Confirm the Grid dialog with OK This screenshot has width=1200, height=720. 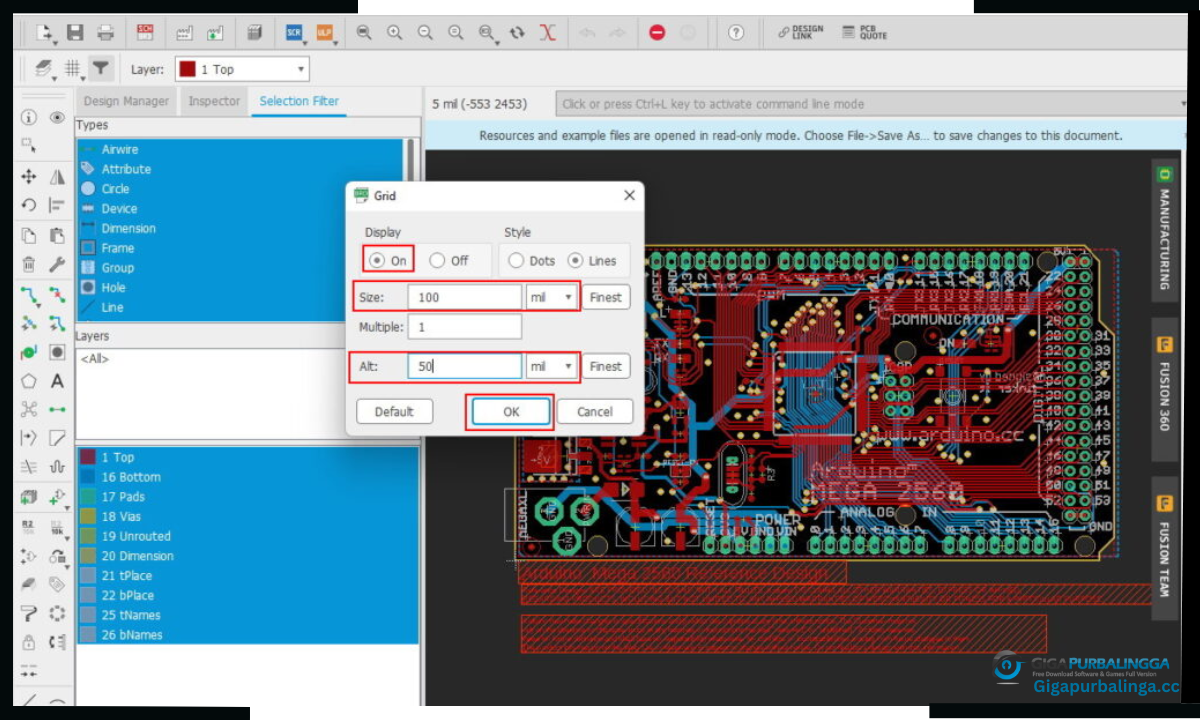(x=511, y=411)
